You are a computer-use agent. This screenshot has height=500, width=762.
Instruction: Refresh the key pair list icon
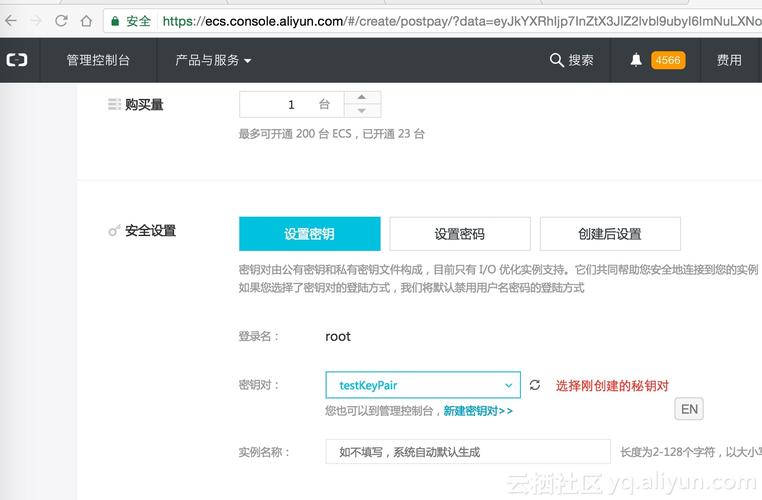tap(535, 385)
